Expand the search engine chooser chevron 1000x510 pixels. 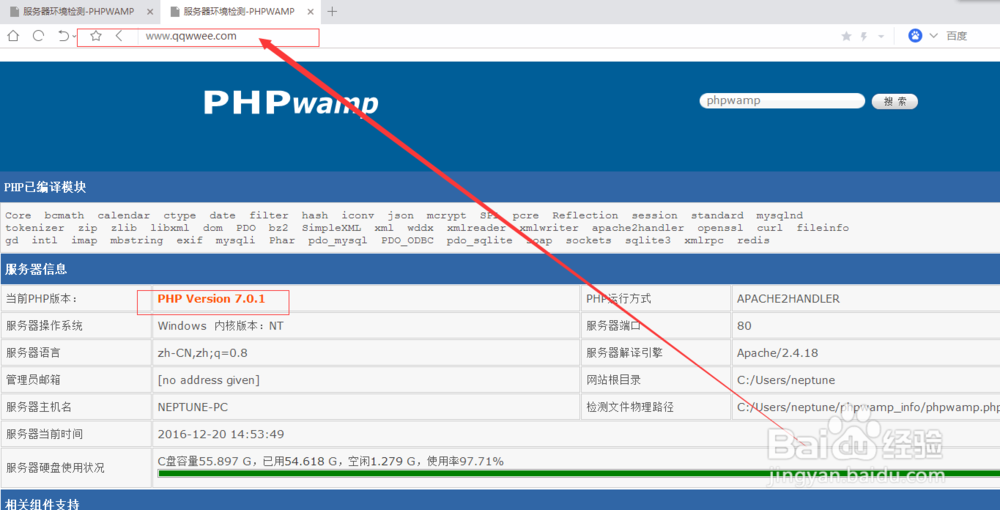pyautogui.click(x=934, y=36)
